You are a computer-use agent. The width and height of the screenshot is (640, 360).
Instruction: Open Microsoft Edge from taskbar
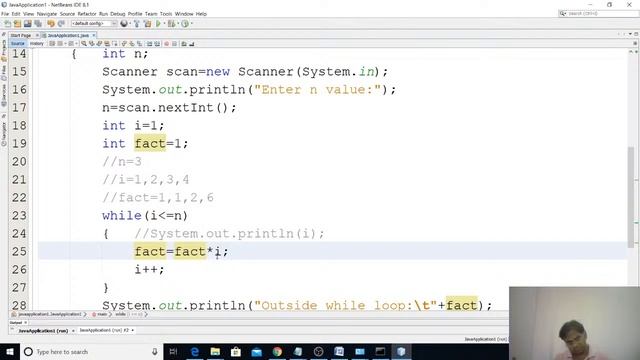click(x=195, y=351)
